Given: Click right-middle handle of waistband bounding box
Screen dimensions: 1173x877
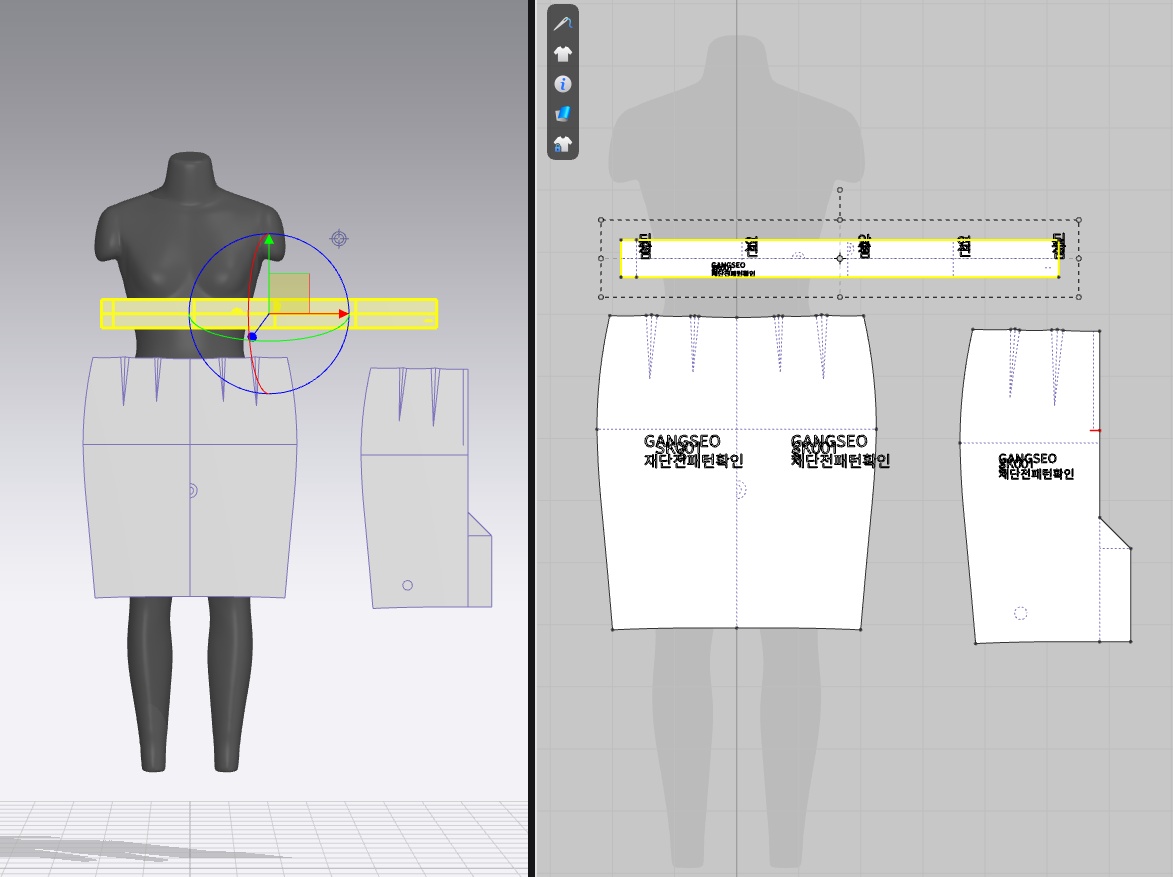Looking at the screenshot, I should 1078,258.
